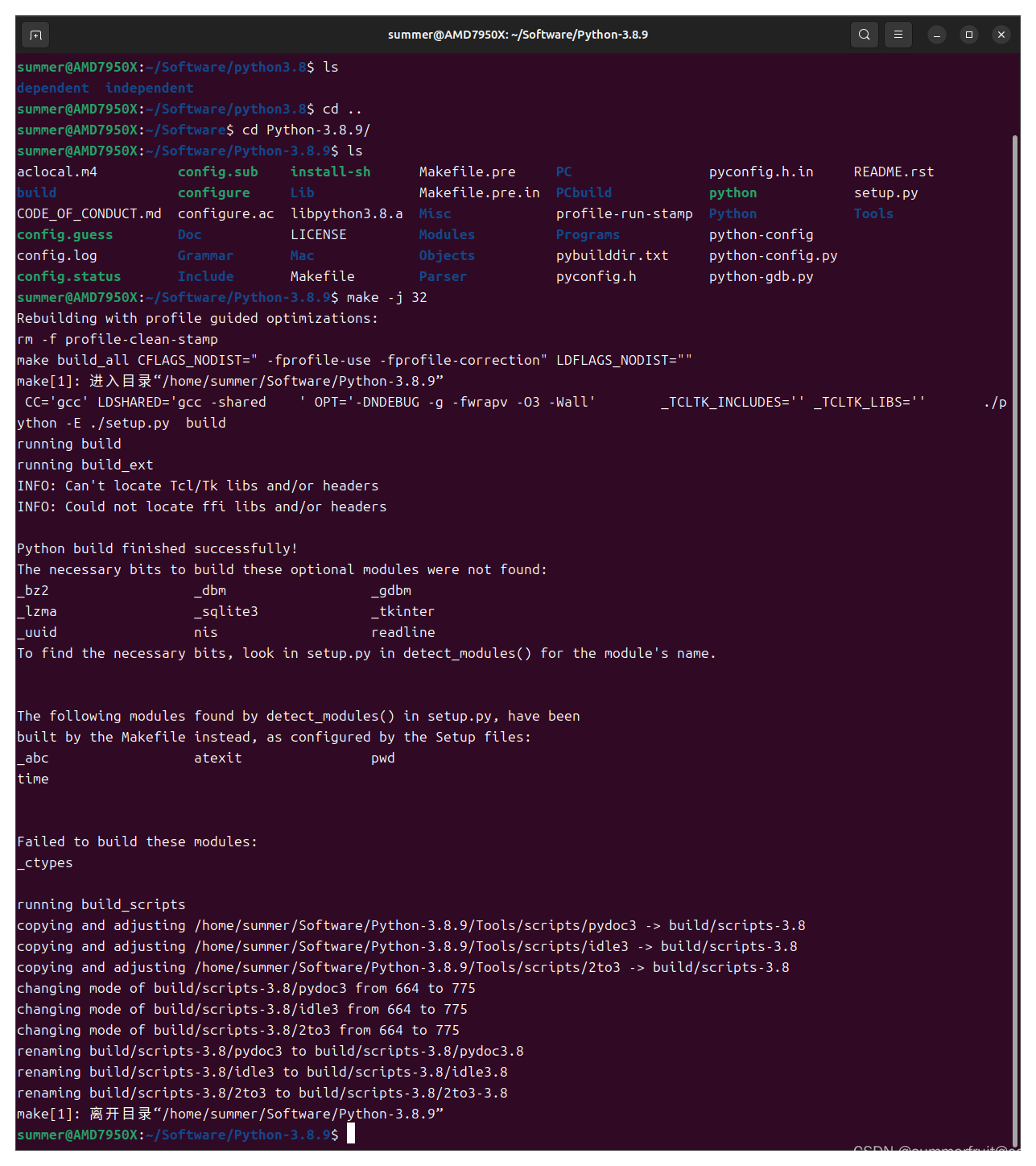Viewport: 1036px width, 1166px height.
Task: Click the 'pwd' module name
Action: point(383,758)
